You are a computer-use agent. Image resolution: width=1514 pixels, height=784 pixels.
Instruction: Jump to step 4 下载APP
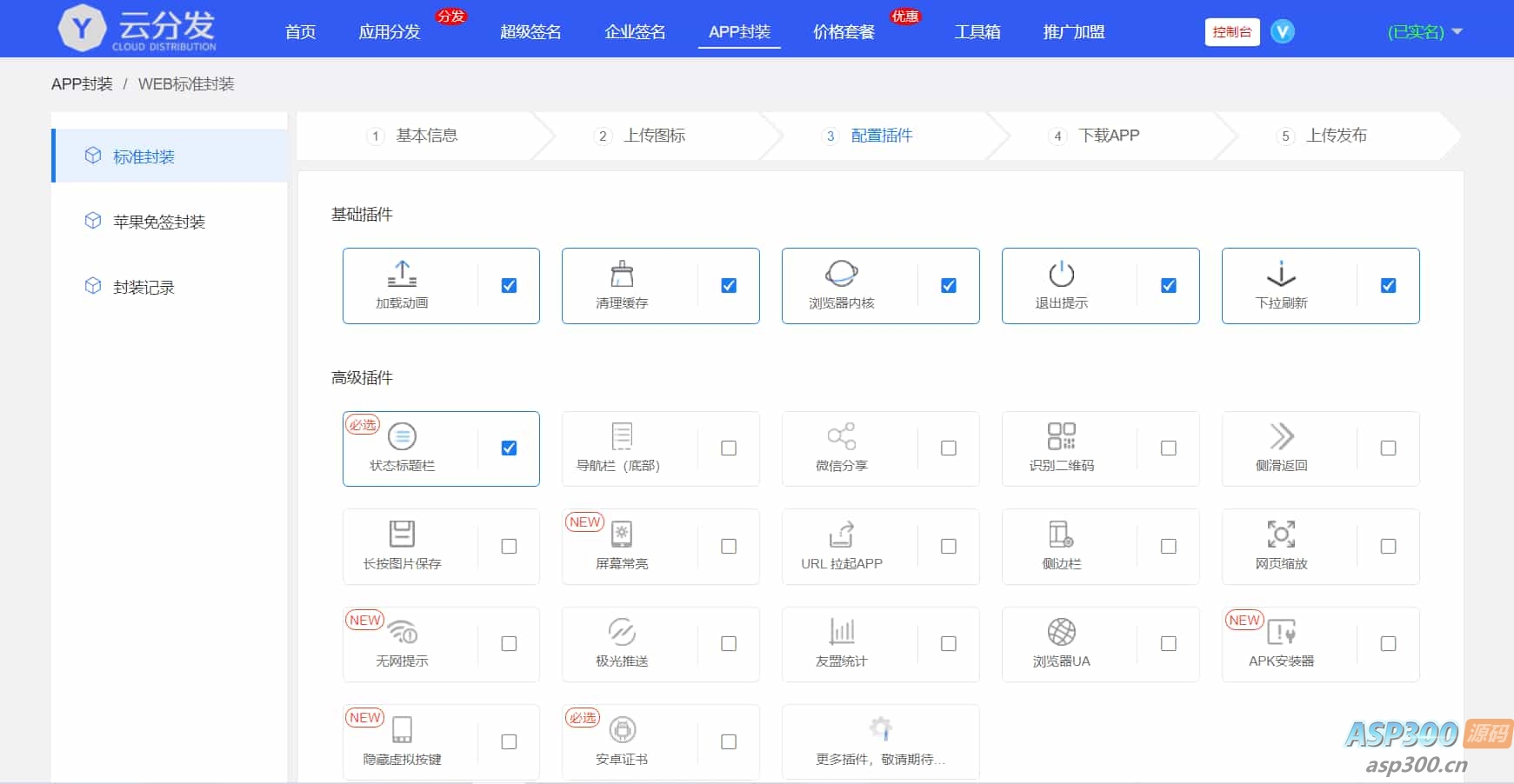pos(1108,136)
